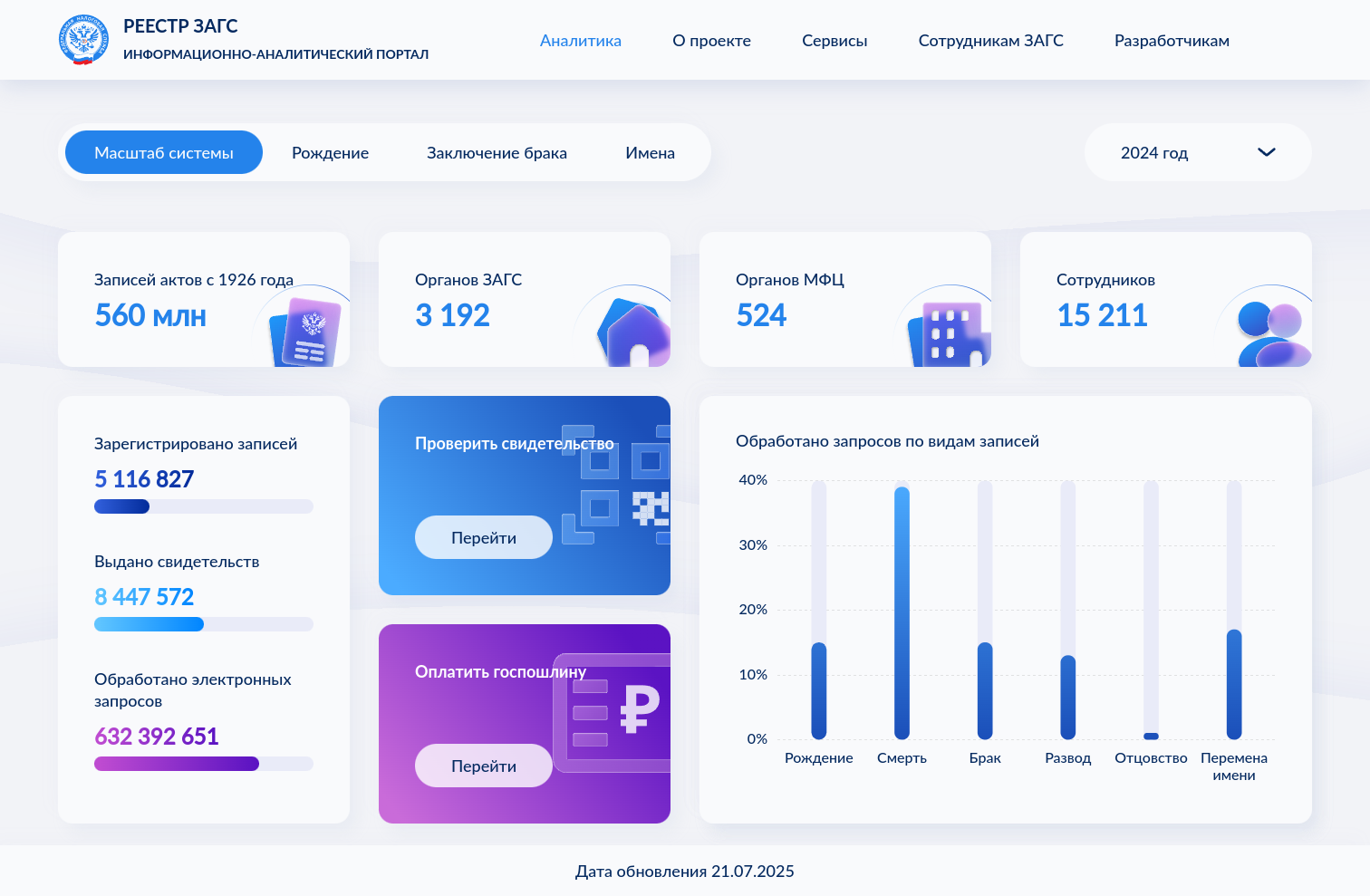Click the Проверить свидетельство heading
Viewport: 1370px width, 896px height.
click(x=515, y=444)
